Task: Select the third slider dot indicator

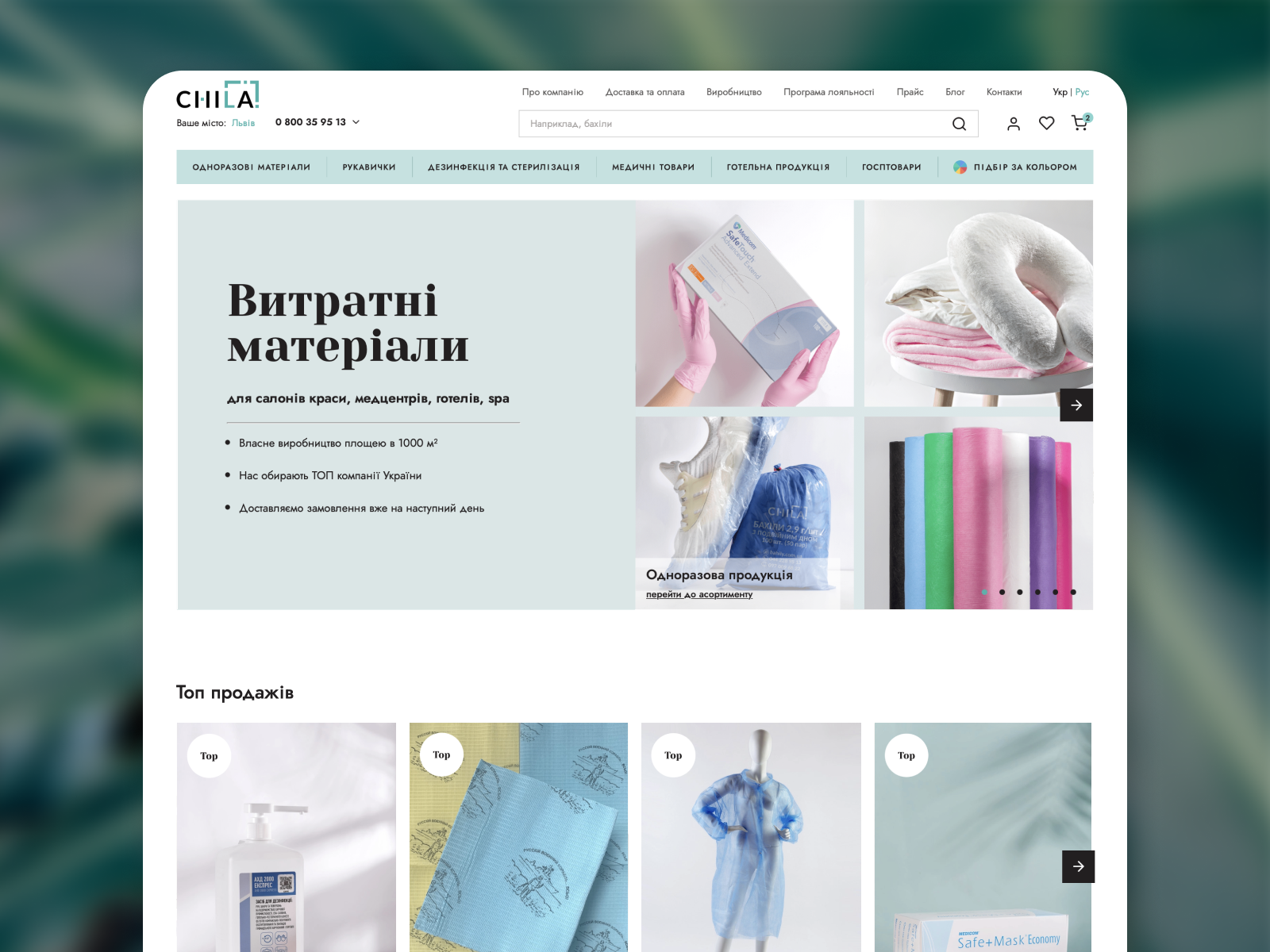Action: [1020, 592]
